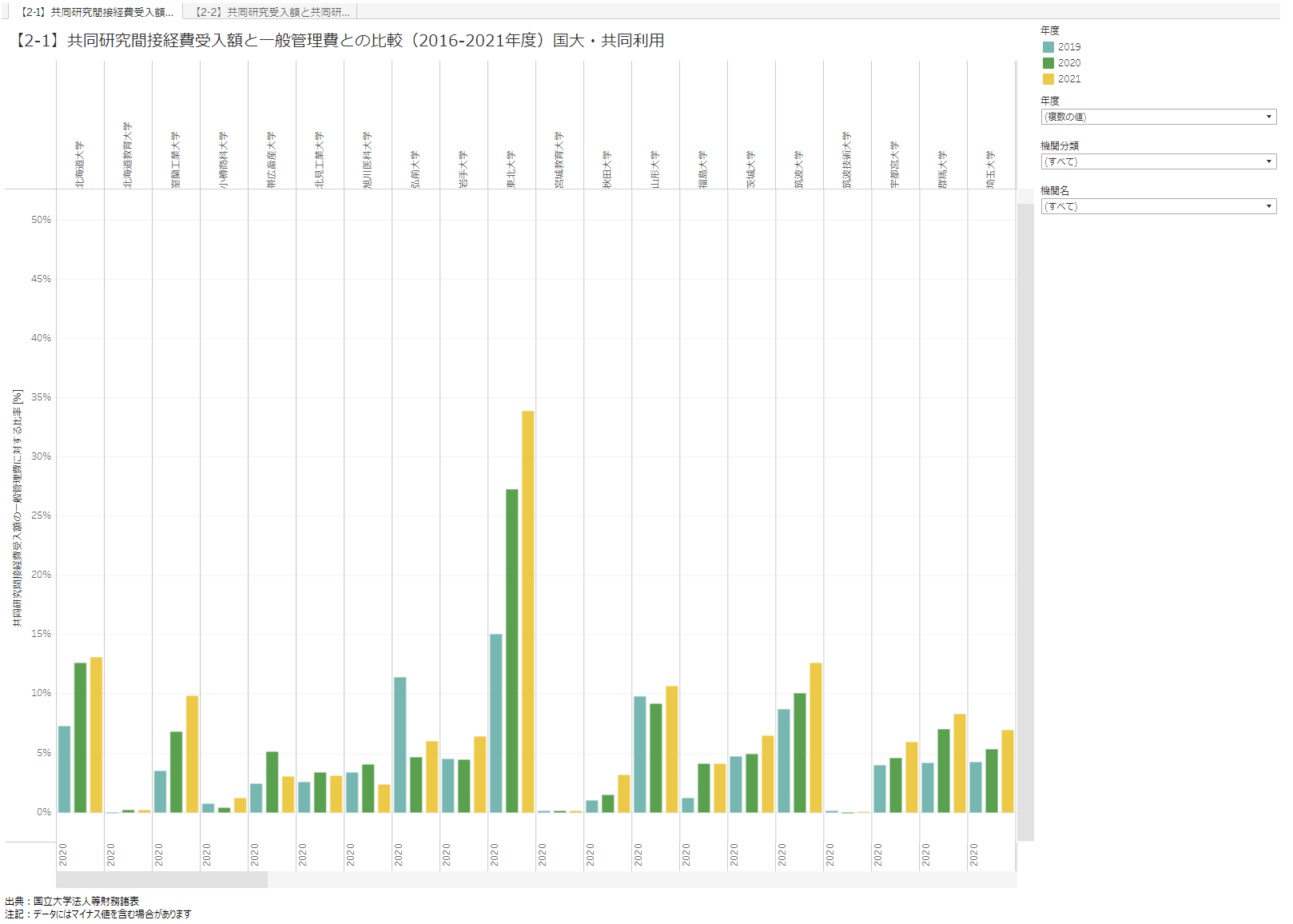Select the yellow 2021 bar for 山形大学
The width and height of the screenshot is (1293, 924).
672,749
